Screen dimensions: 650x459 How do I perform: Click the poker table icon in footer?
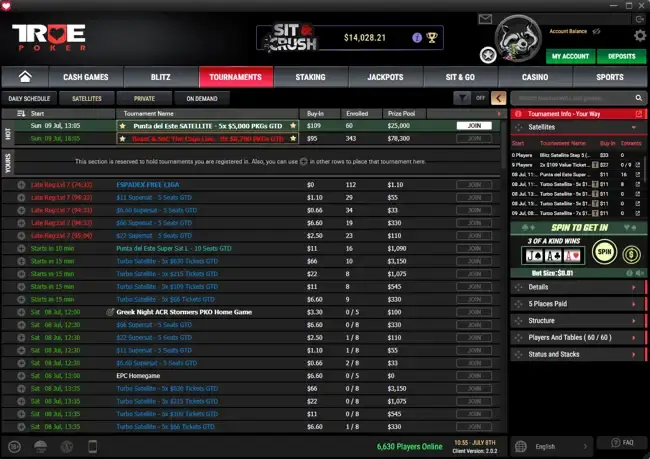click(x=40, y=447)
